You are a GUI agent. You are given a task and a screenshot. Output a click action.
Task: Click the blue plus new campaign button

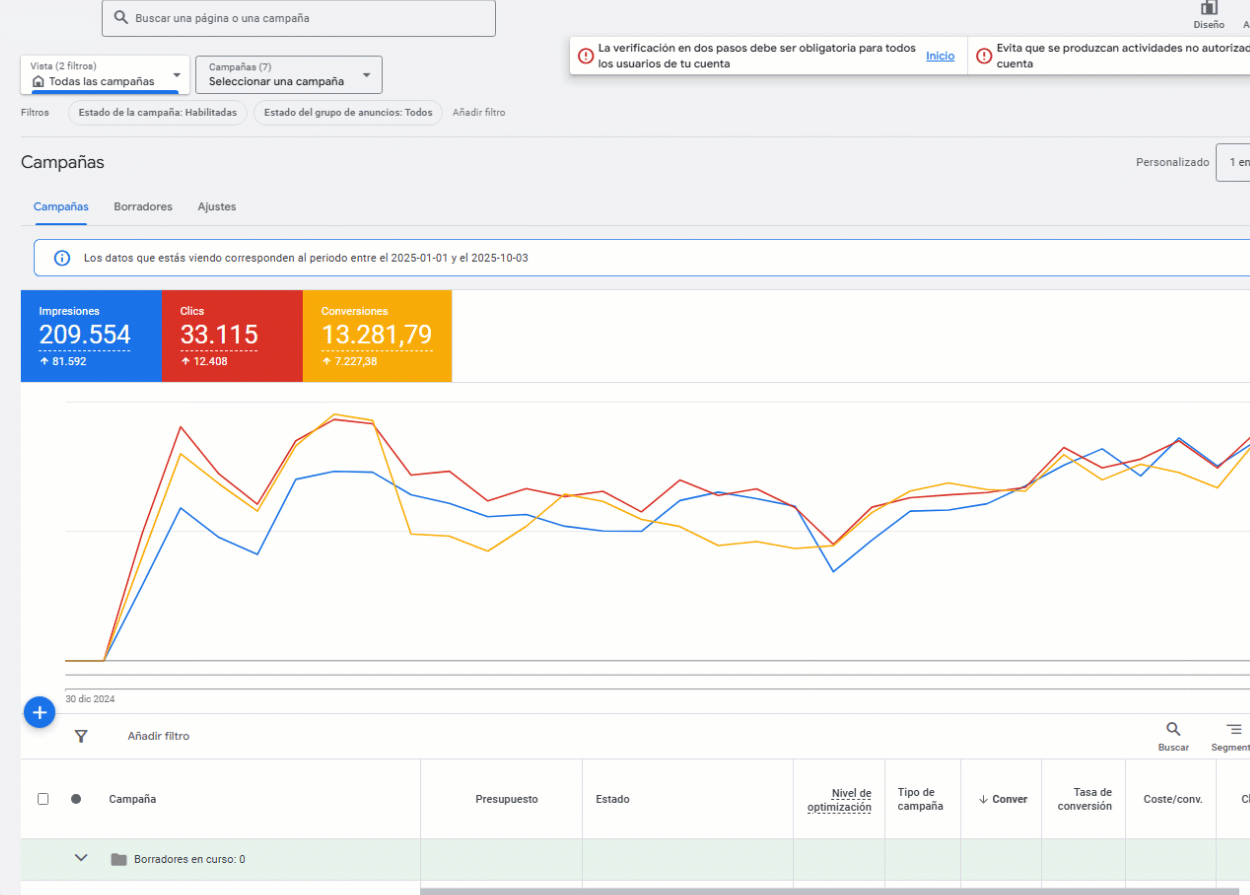tap(39, 713)
